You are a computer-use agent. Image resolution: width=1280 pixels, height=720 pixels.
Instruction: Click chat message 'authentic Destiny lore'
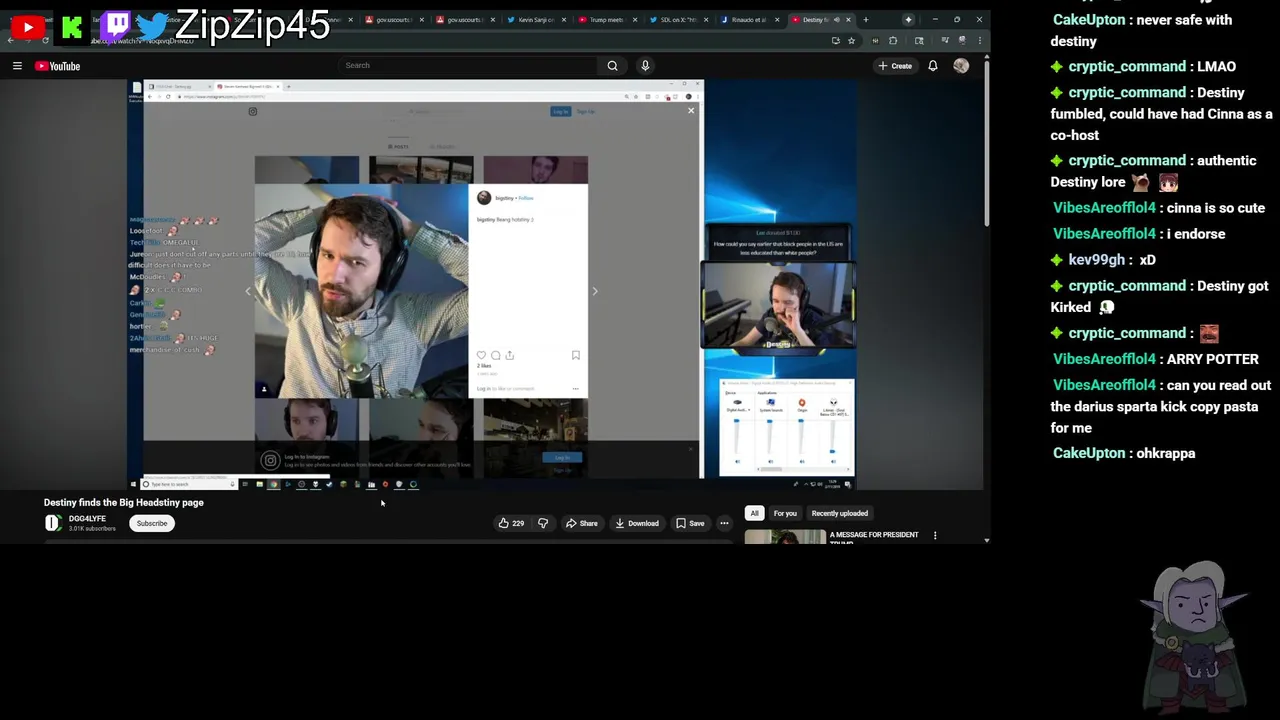pos(1153,171)
